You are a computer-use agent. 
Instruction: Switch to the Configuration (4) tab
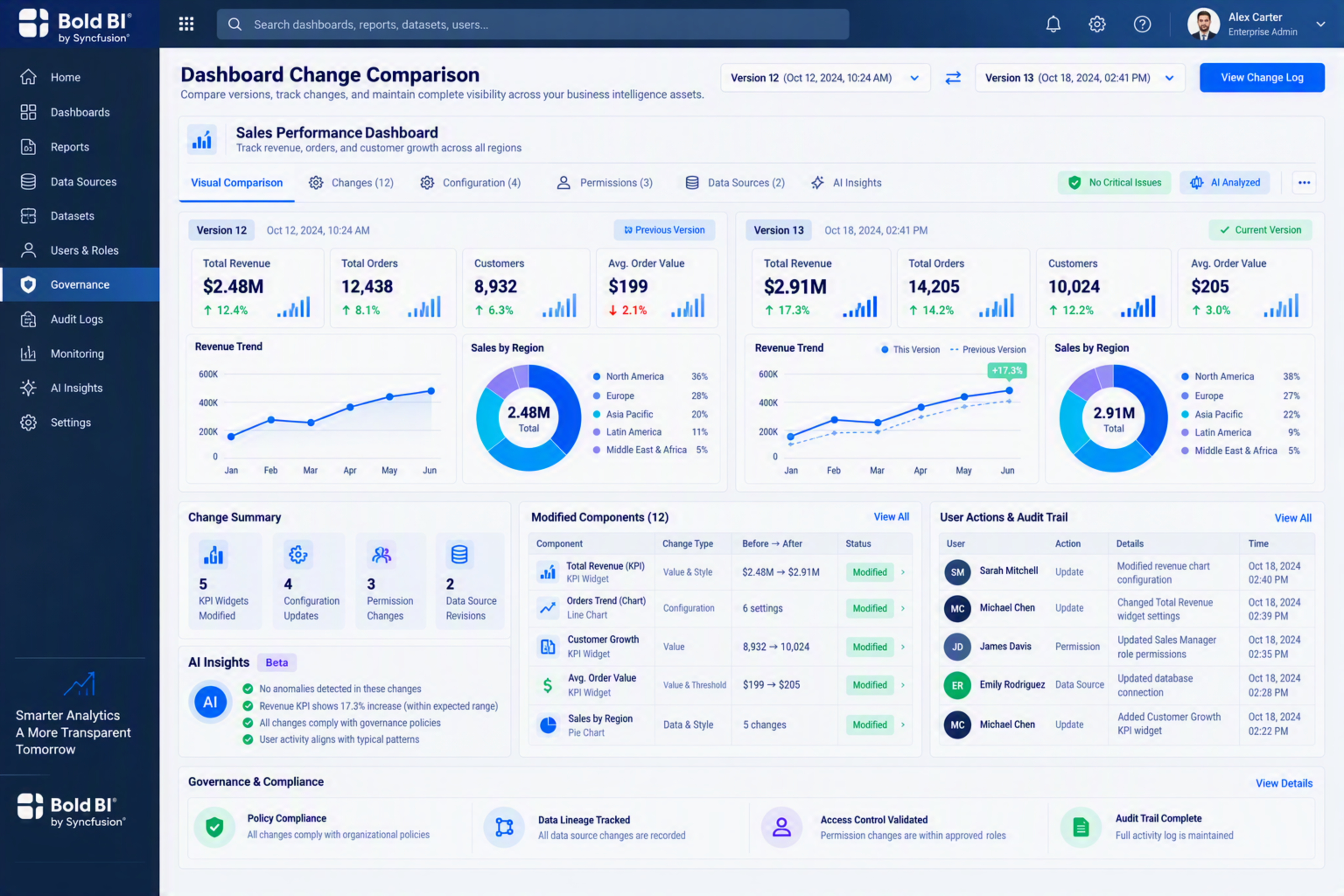point(470,183)
